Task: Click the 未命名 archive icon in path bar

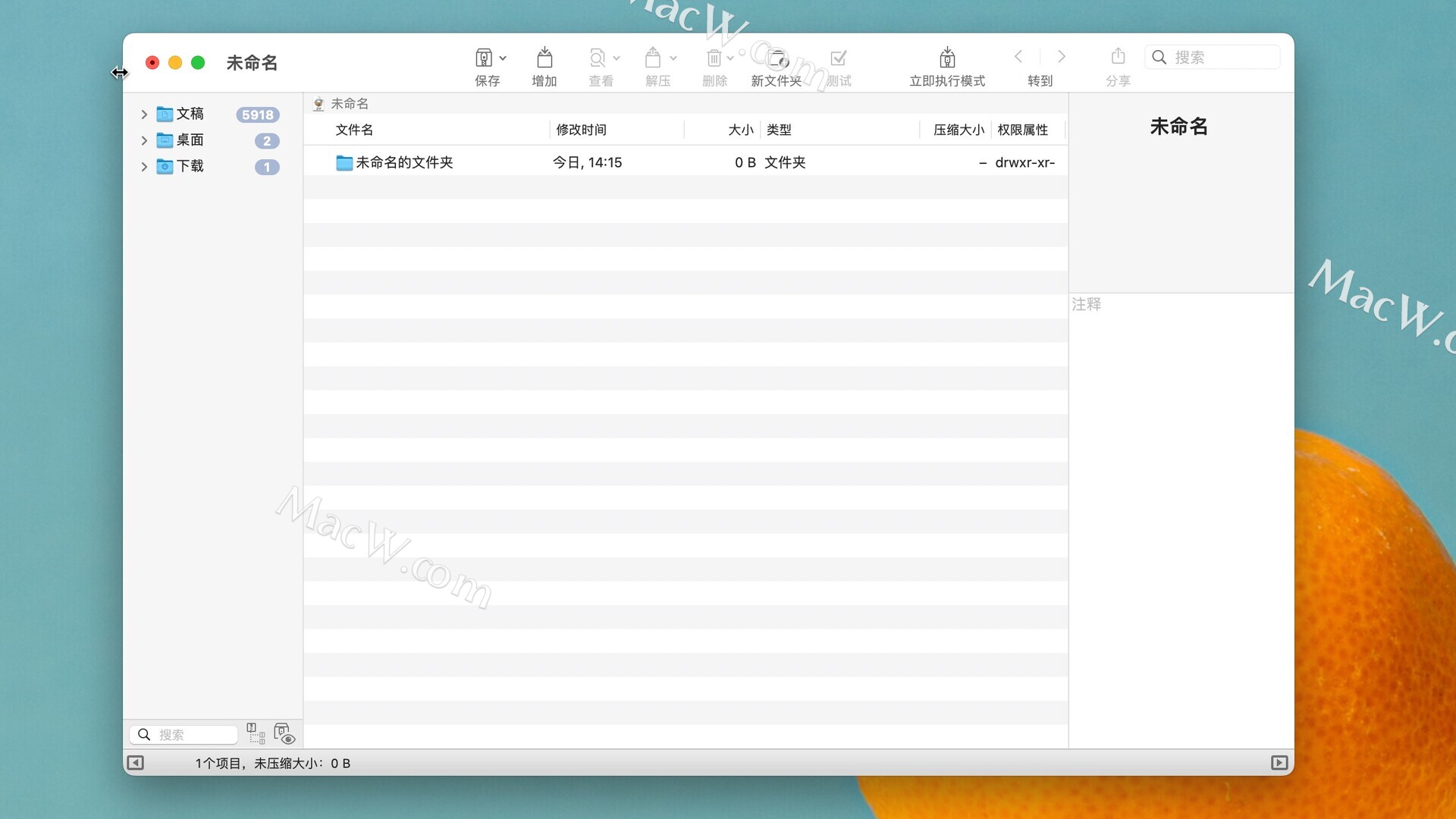Action: pyautogui.click(x=319, y=104)
